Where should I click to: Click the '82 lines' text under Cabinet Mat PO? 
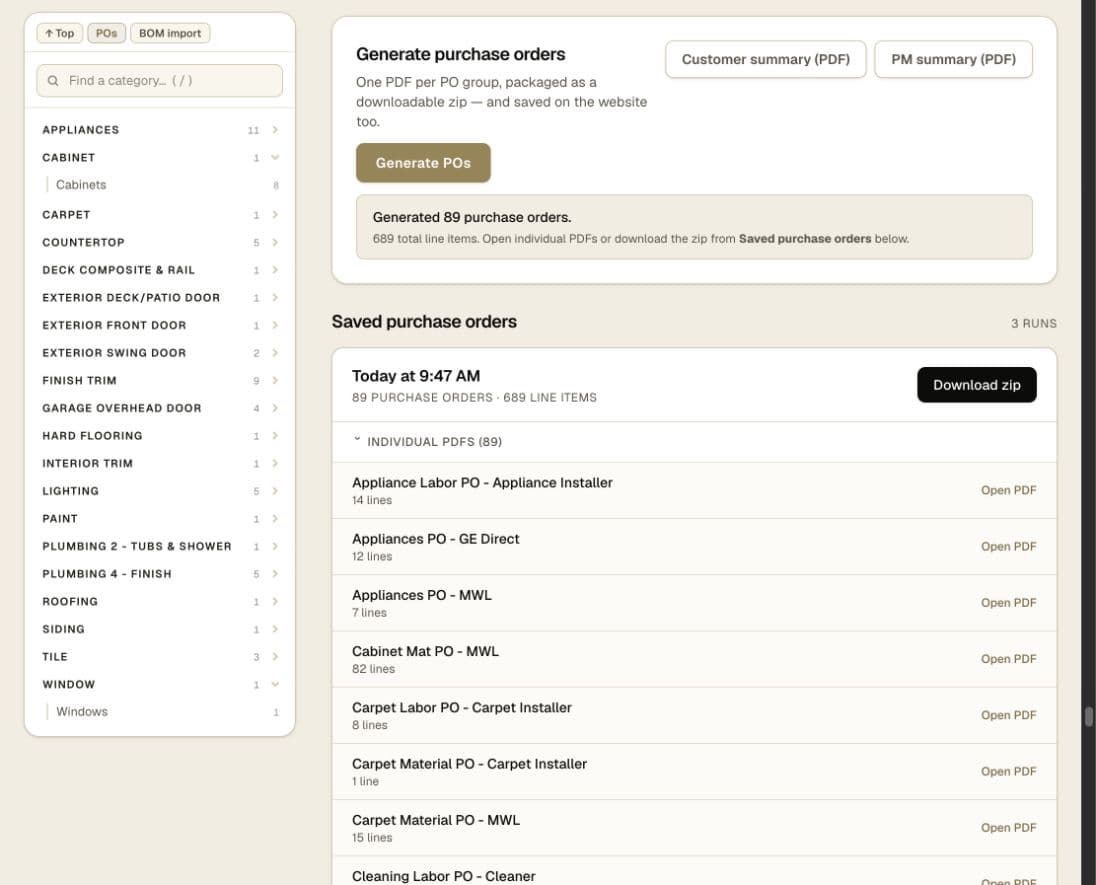click(373, 669)
